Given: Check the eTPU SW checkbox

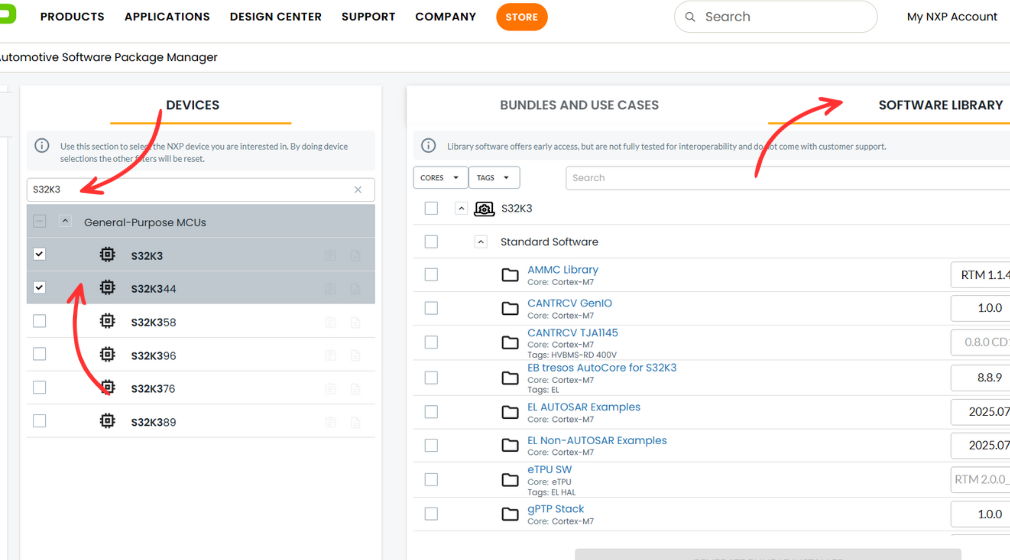Looking at the screenshot, I should pyautogui.click(x=432, y=479).
